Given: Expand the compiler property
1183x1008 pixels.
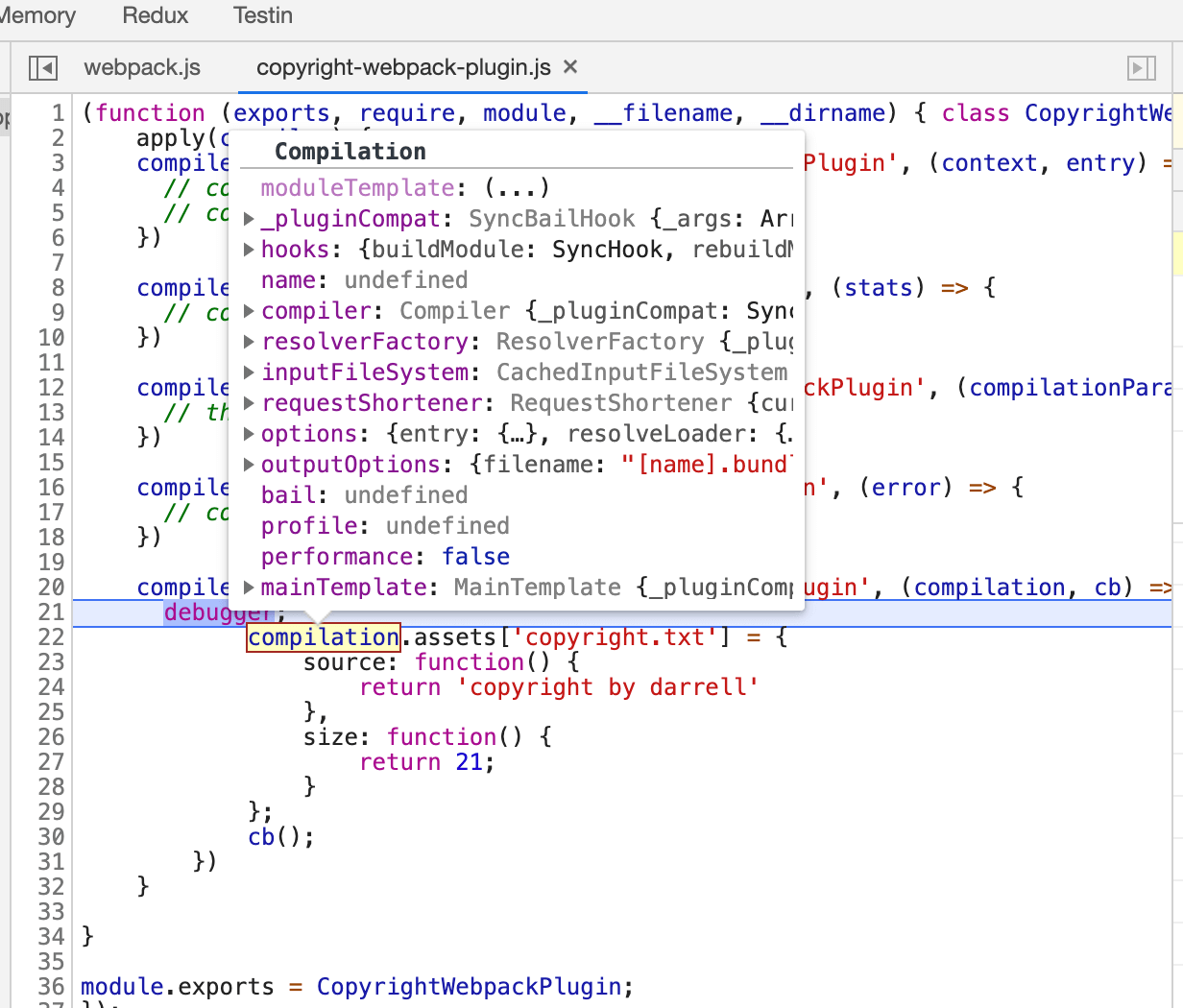Looking at the screenshot, I should pos(249,311).
